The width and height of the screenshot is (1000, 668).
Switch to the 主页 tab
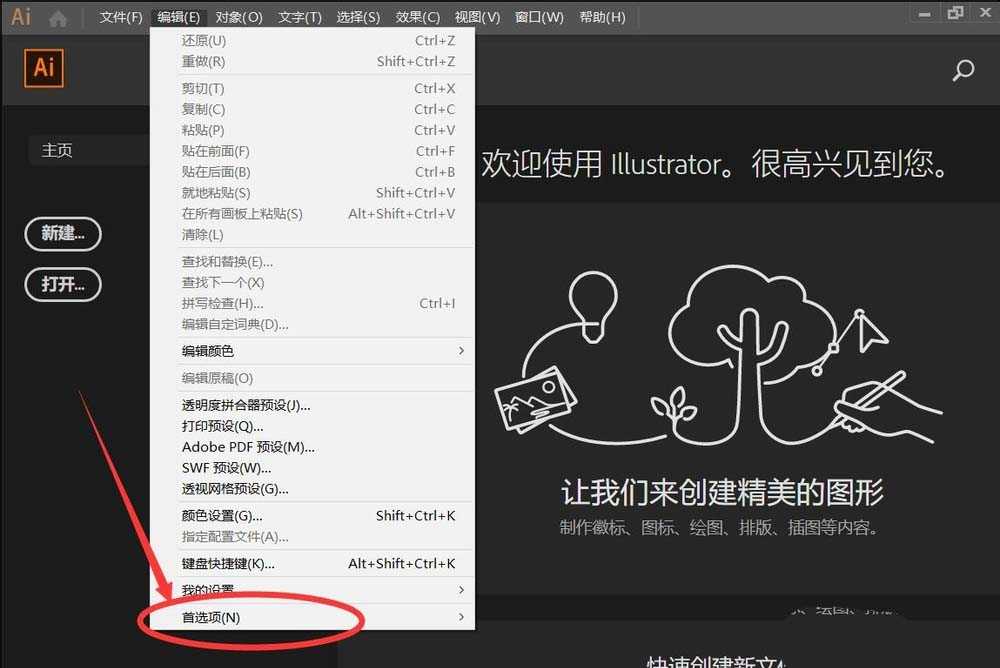coord(57,150)
